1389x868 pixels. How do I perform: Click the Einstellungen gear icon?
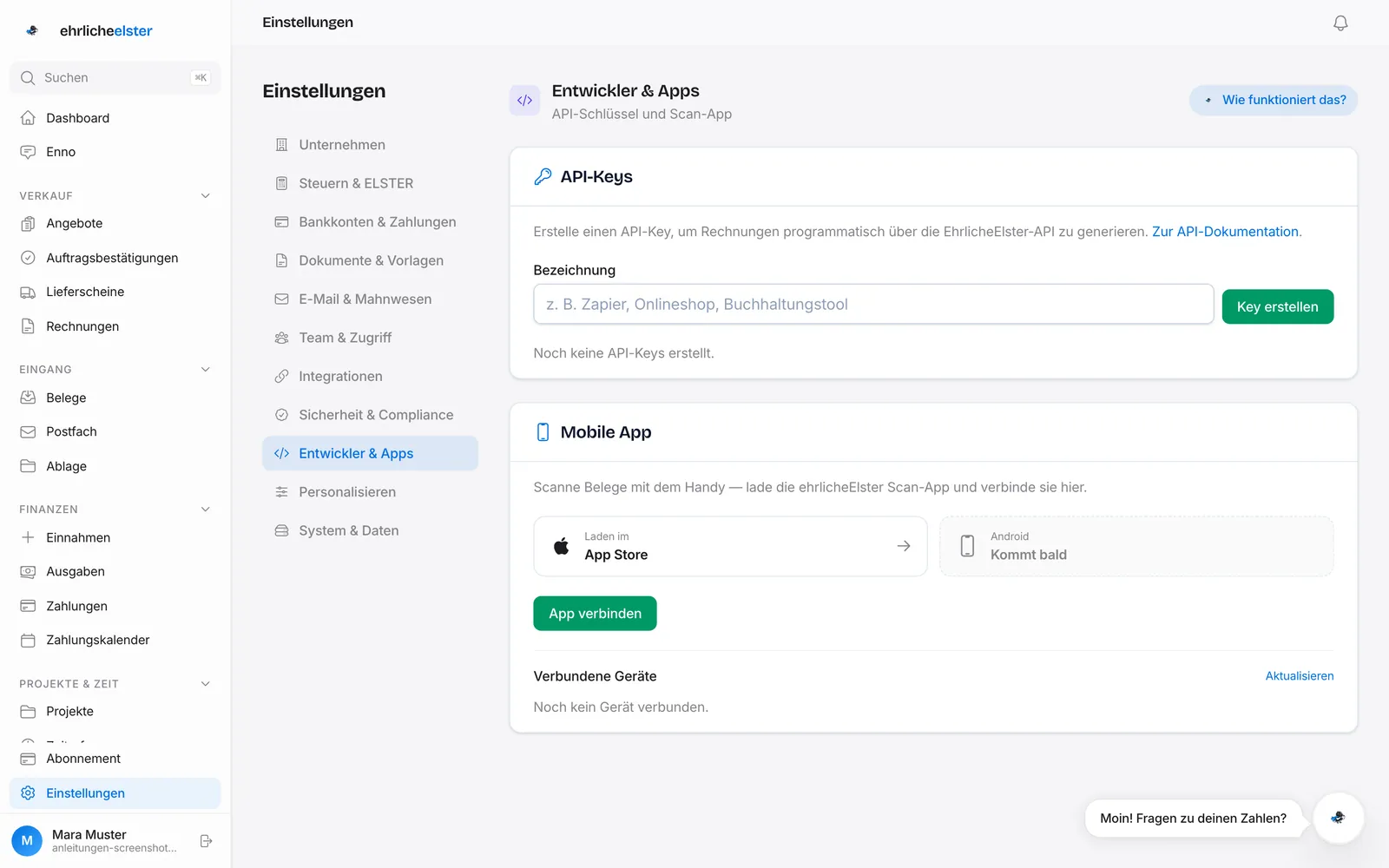click(28, 793)
